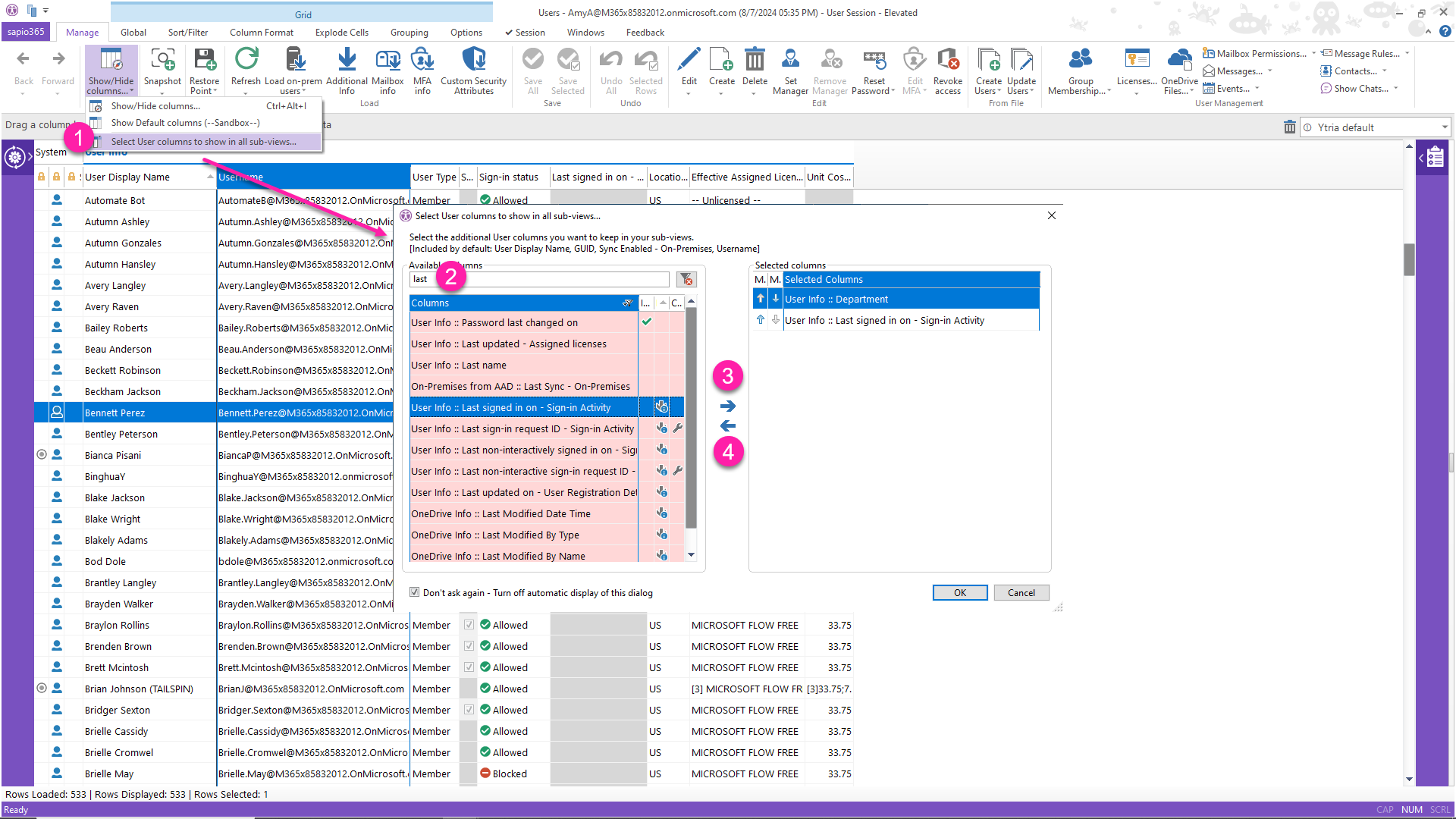1456x819 pixels.
Task: Expand Show Chats dropdown arrow
Action: coord(1395,88)
